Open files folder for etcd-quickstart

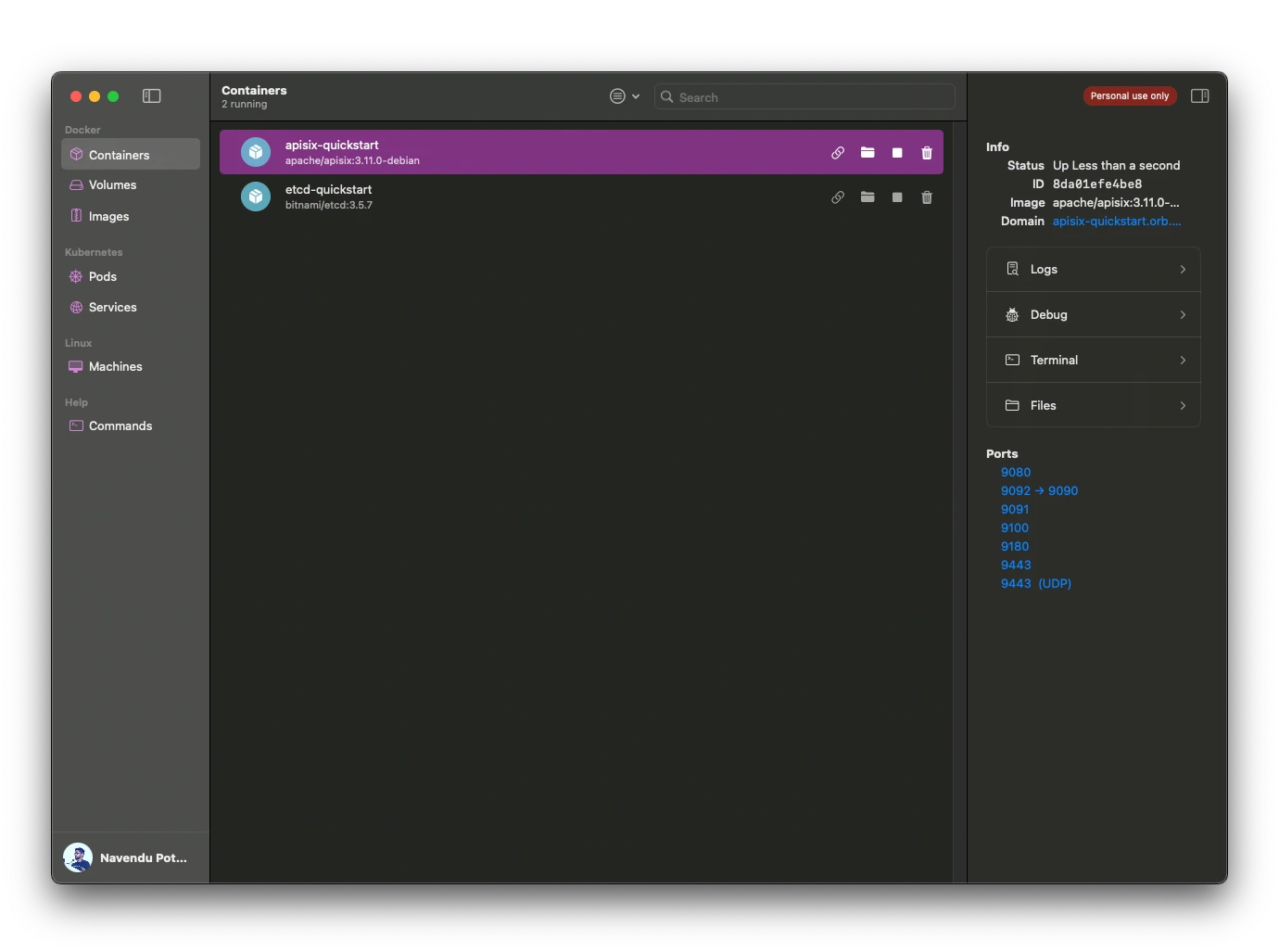(x=867, y=197)
